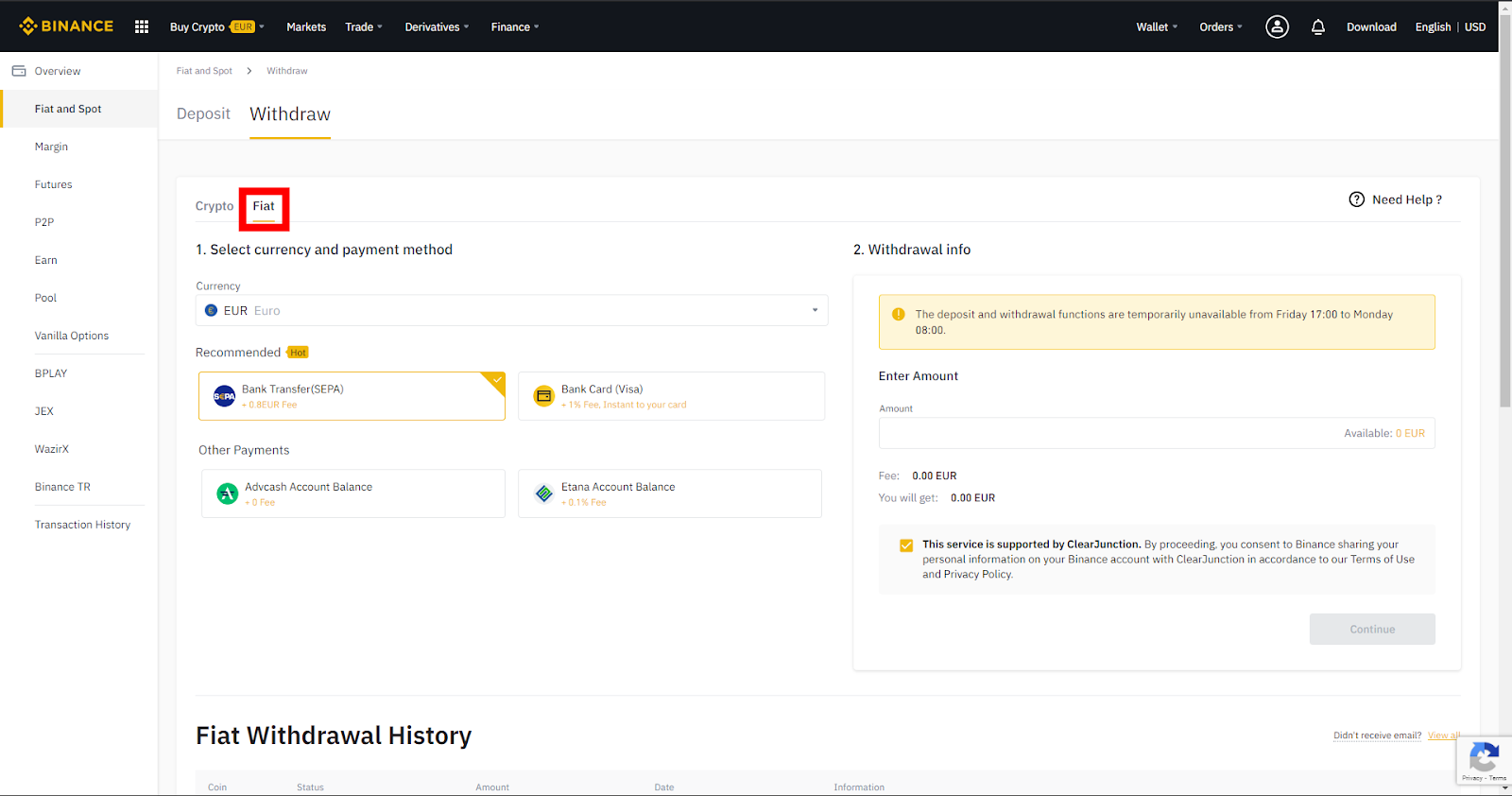
Task: Click the Overview wallet icon in sidebar
Action: [19, 71]
